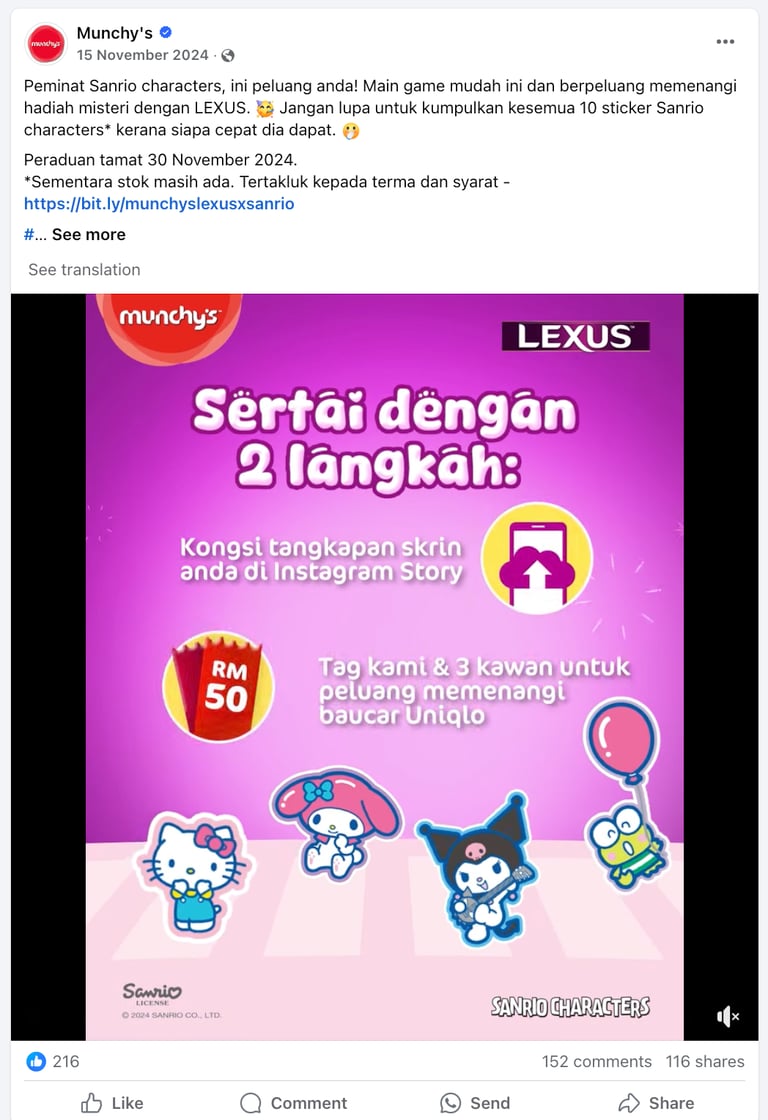Open the 216 reactions count

point(66,1061)
